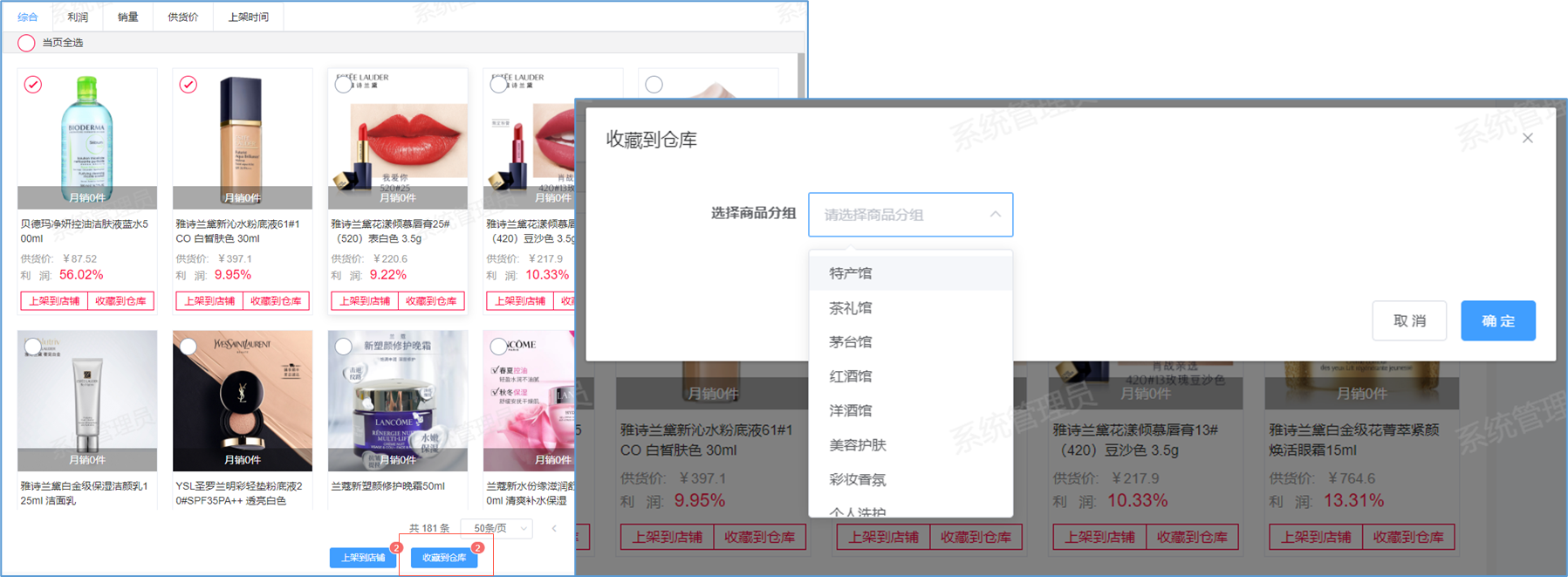Go to previous page with left chevron
1568x577 pixels.
pyautogui.click(x=554, y=528)
